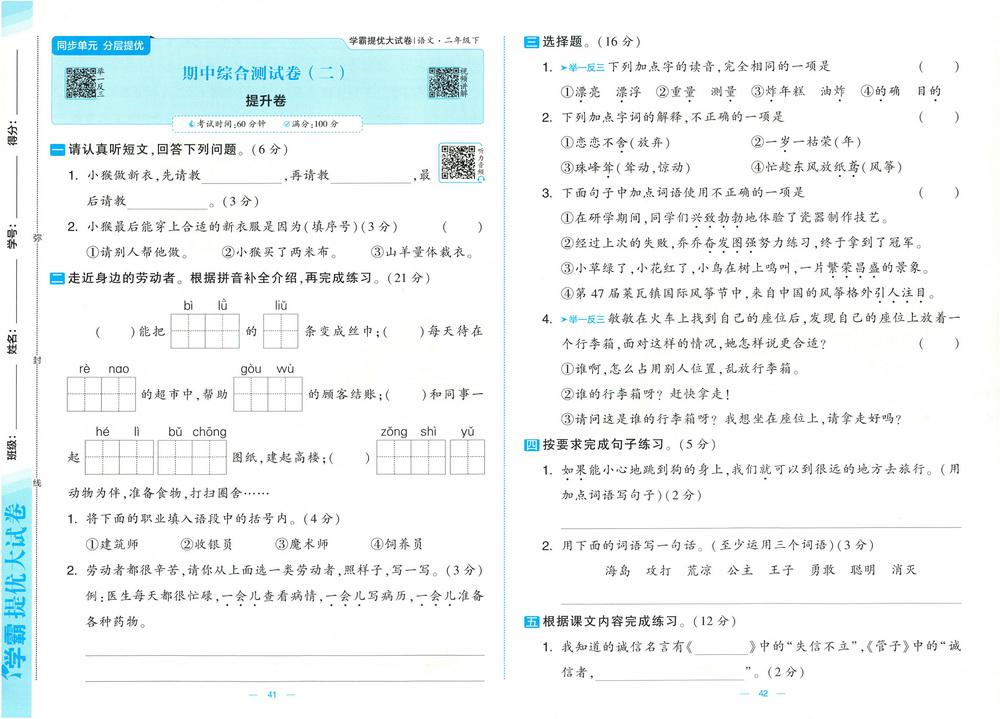Click the single writing box under pinyin yǔ

coord(467,457)
